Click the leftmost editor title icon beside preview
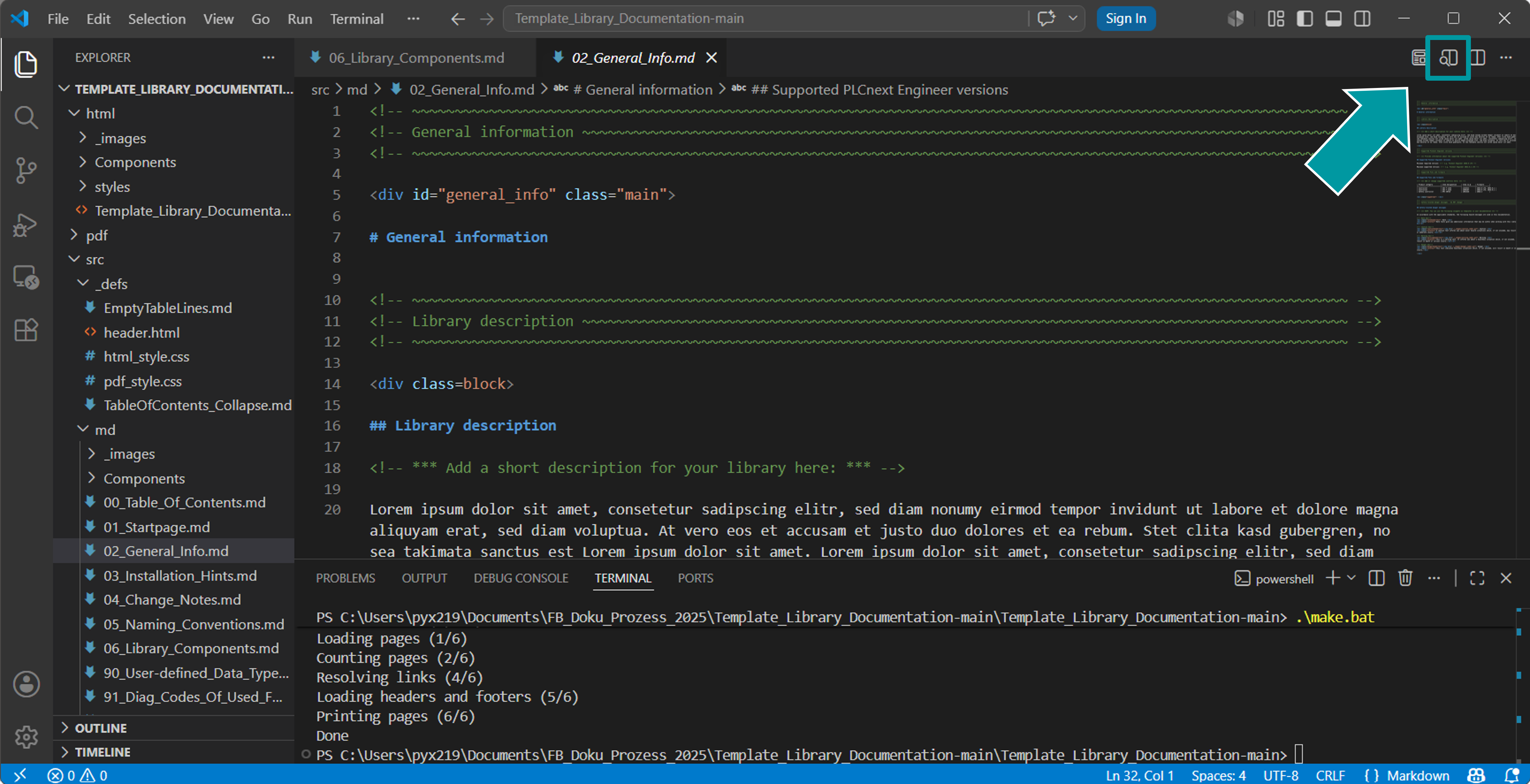Viewport: 1530px width, 784px height. [x=1418, y=58]
